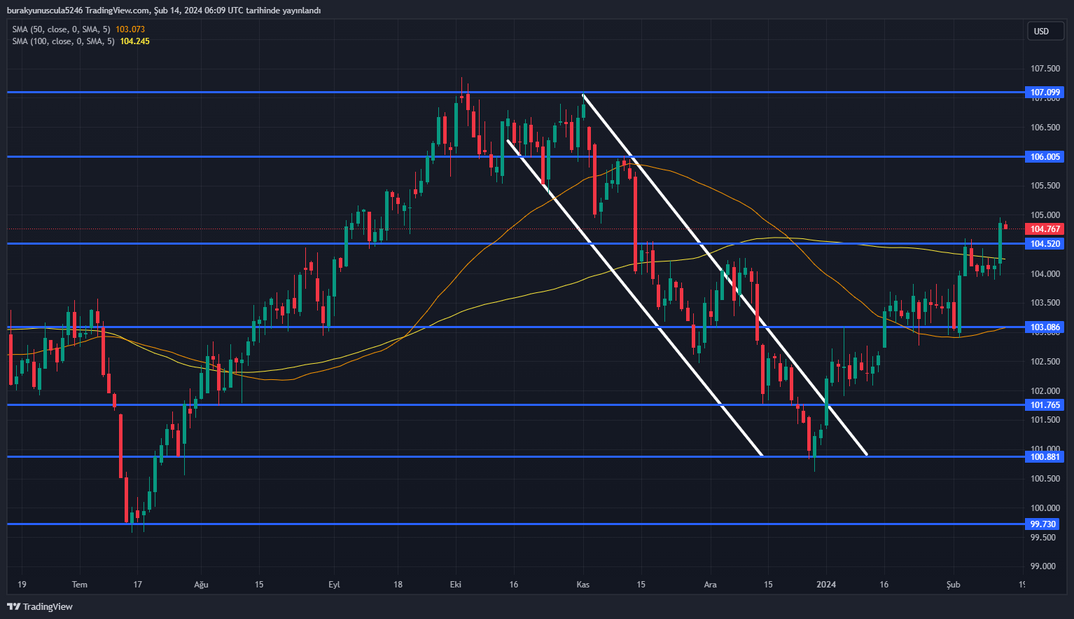
Task: Click the SMA 100 value 104.245
Action: tap(135, 41)
